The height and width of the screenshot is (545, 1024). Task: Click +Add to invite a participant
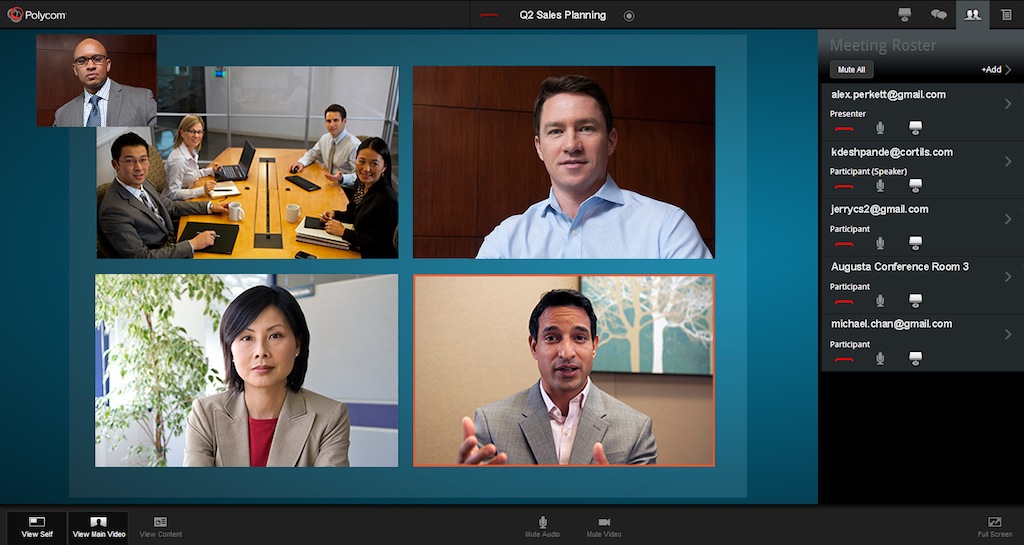click(x=996, y=70)
